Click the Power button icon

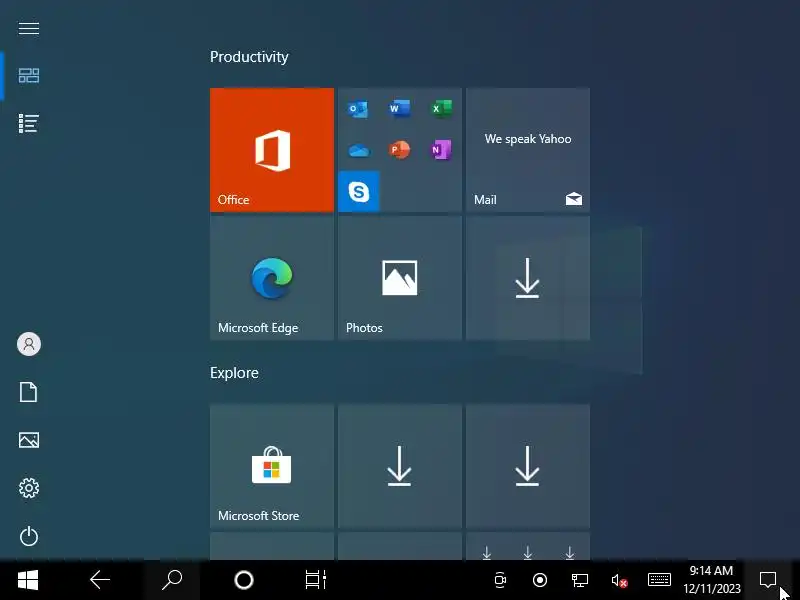click(x=29, y=536)
